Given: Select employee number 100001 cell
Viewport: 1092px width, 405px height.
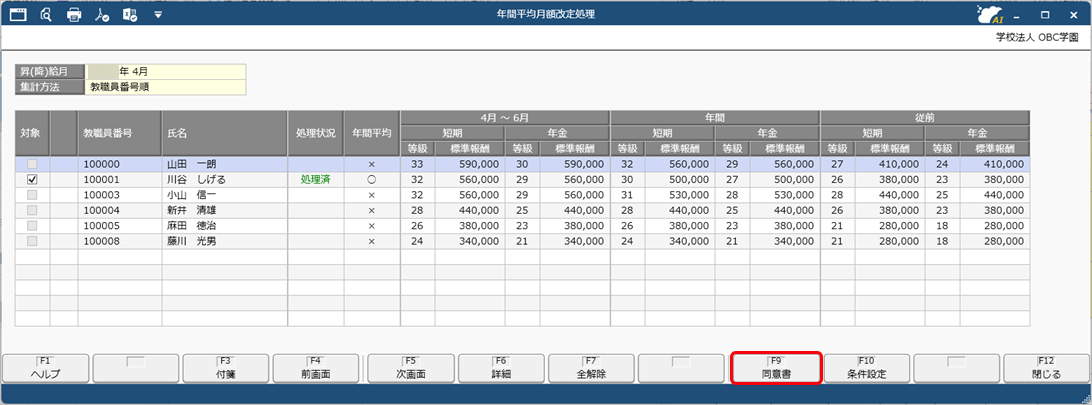Looking at the screenshot, I should [120, 180].
